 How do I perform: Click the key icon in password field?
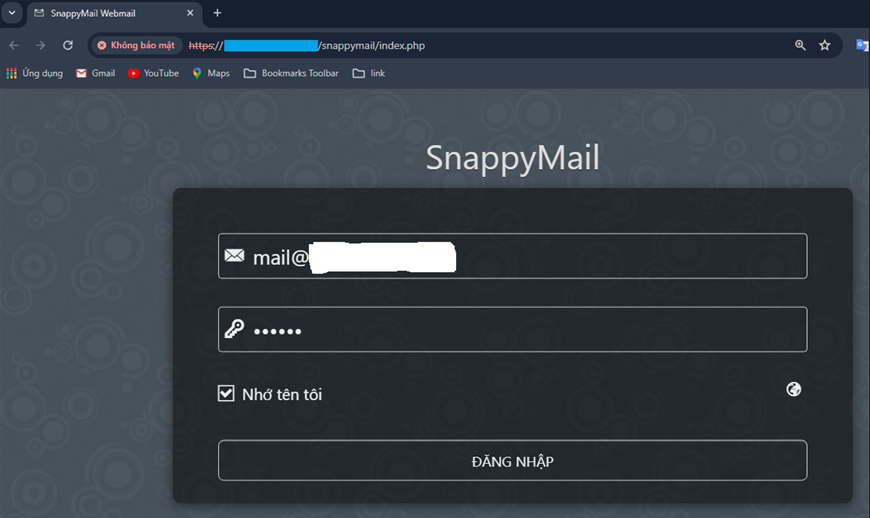click(234, 329)
